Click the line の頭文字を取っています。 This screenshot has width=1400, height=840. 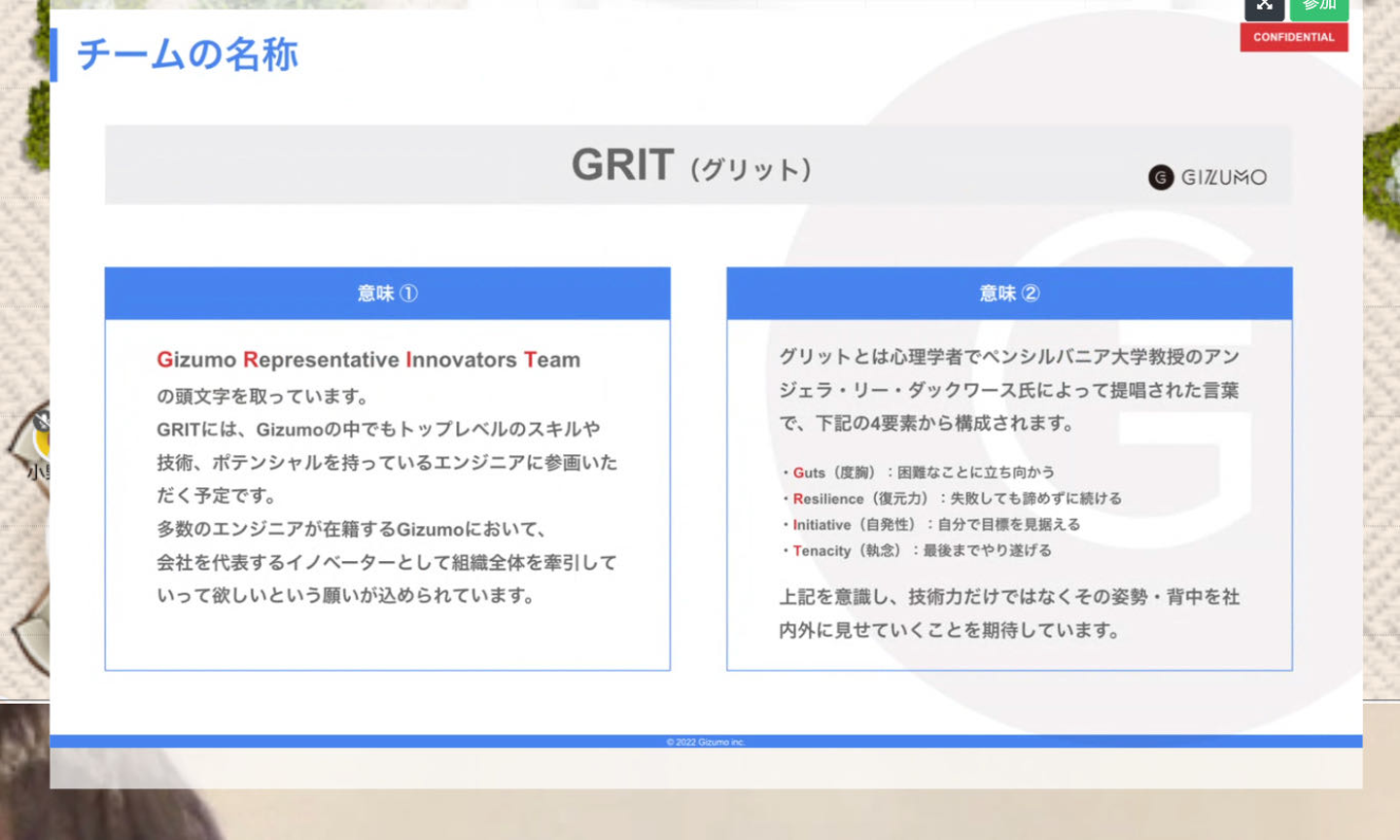(x=263, y=397)
